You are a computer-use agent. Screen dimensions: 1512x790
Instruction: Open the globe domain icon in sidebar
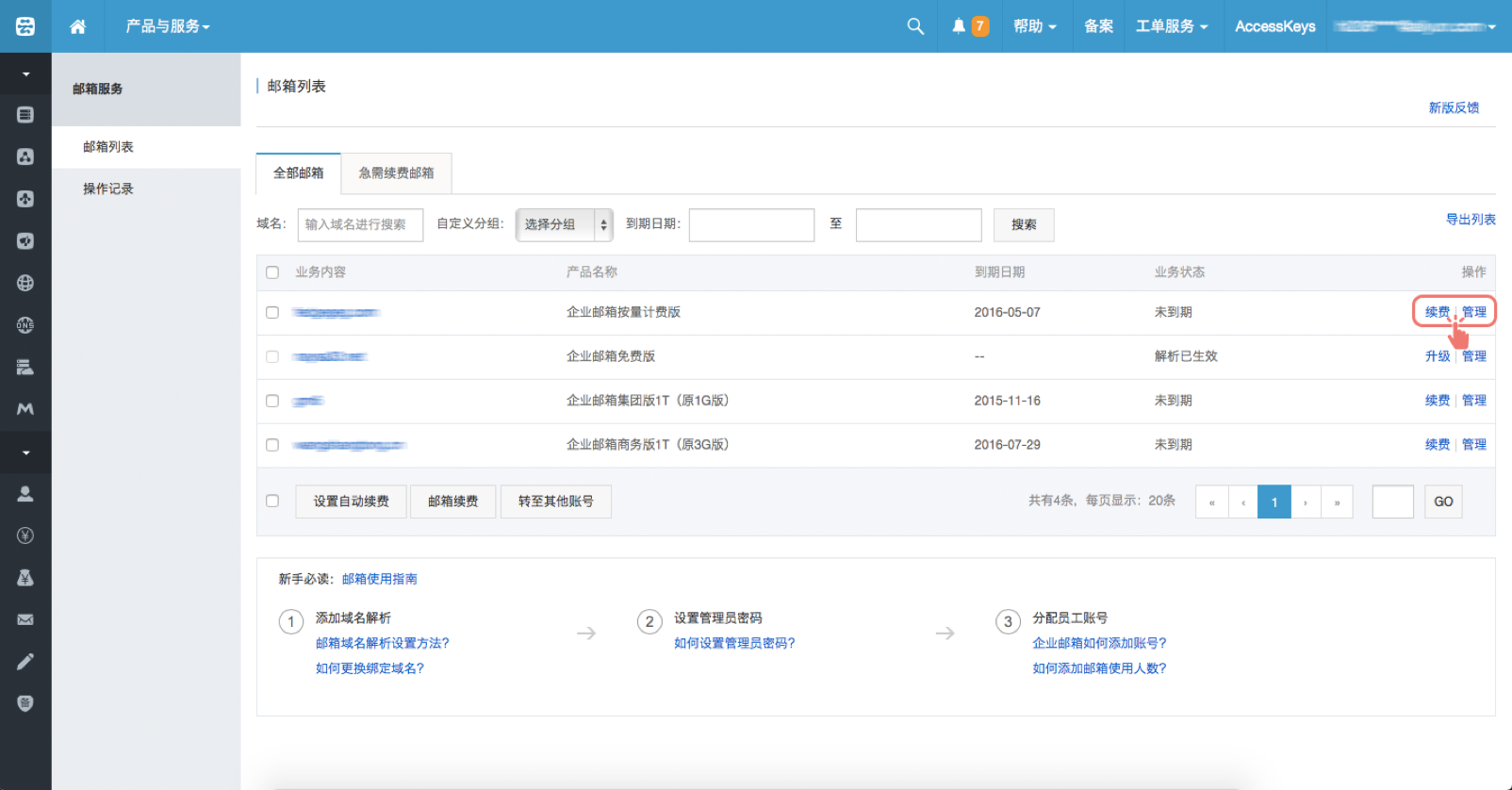(25, 283)
